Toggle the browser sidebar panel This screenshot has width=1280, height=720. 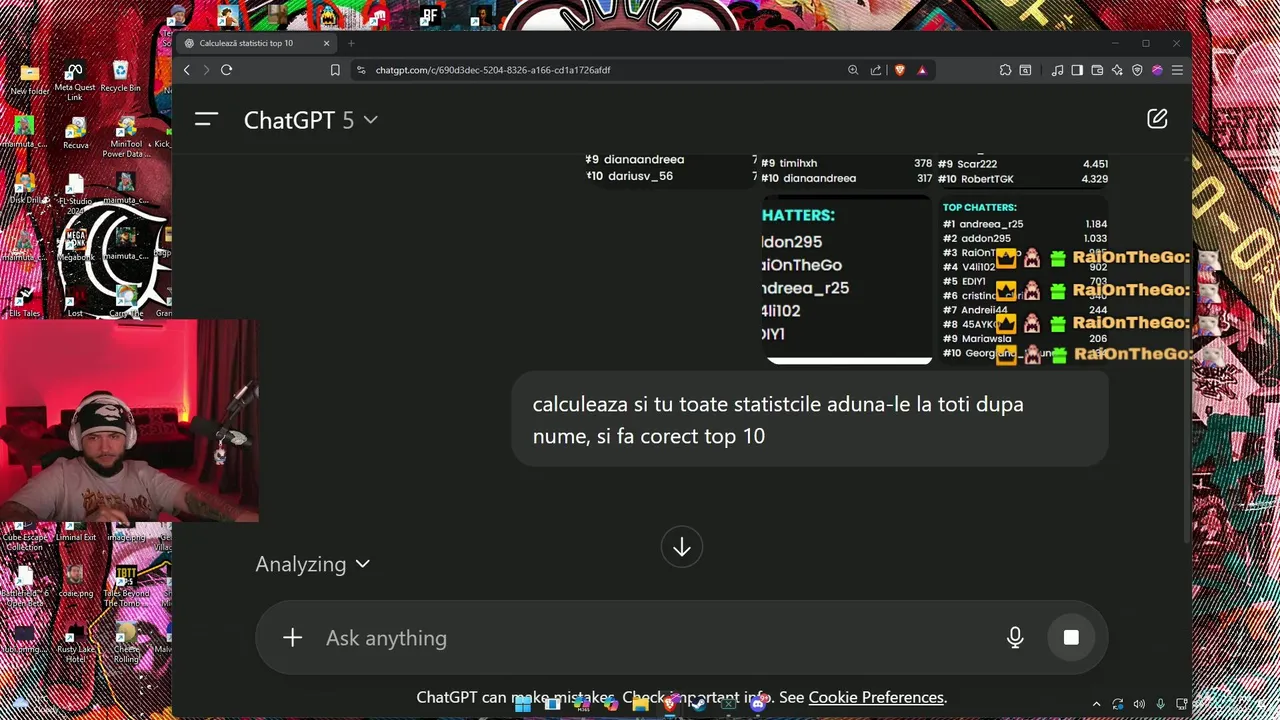point(1077,70)
